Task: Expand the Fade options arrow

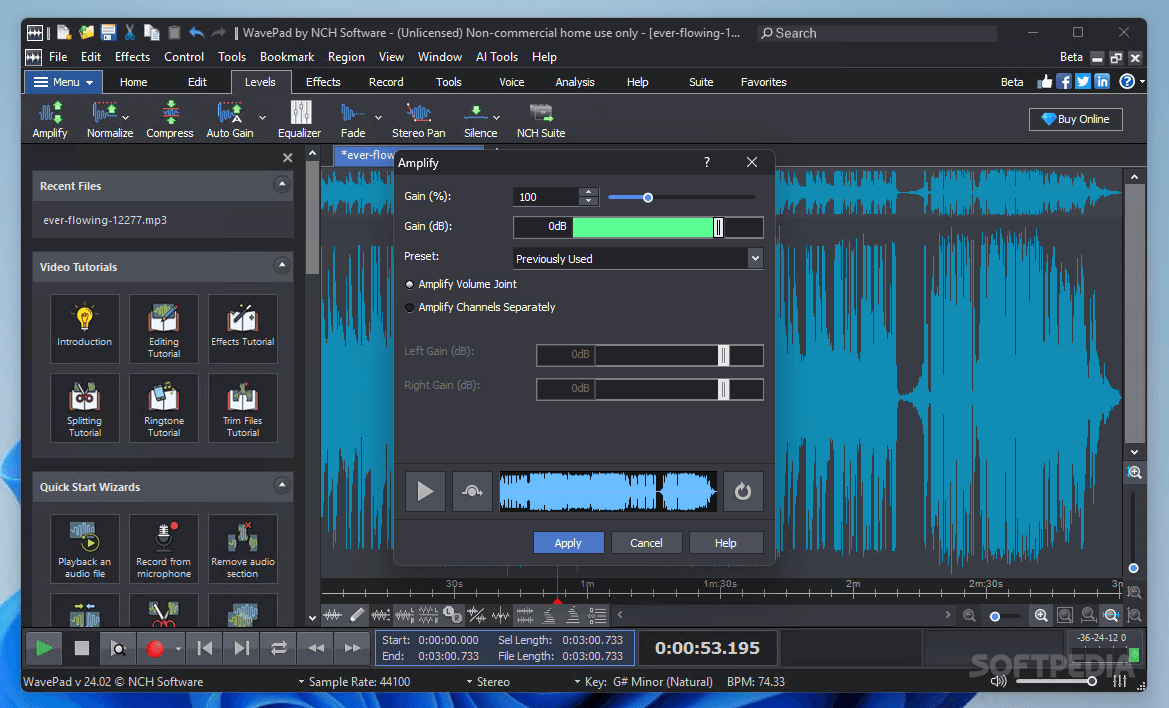Action: 378,118
